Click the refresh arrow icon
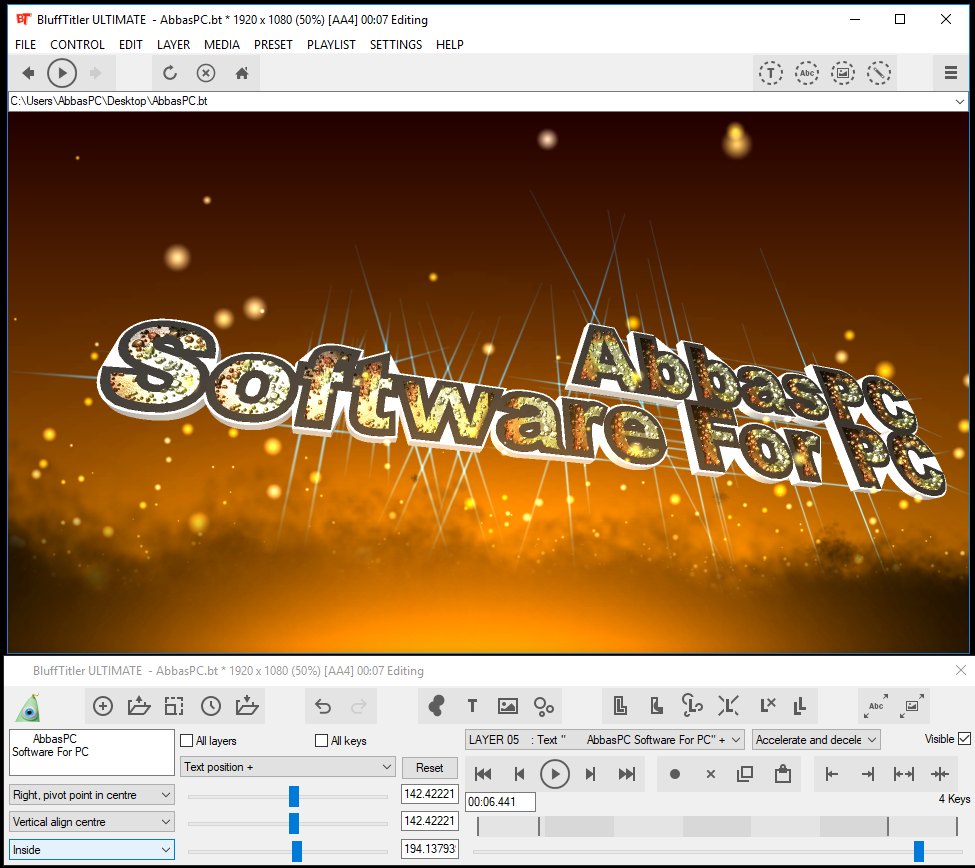 tap(170, 73)
